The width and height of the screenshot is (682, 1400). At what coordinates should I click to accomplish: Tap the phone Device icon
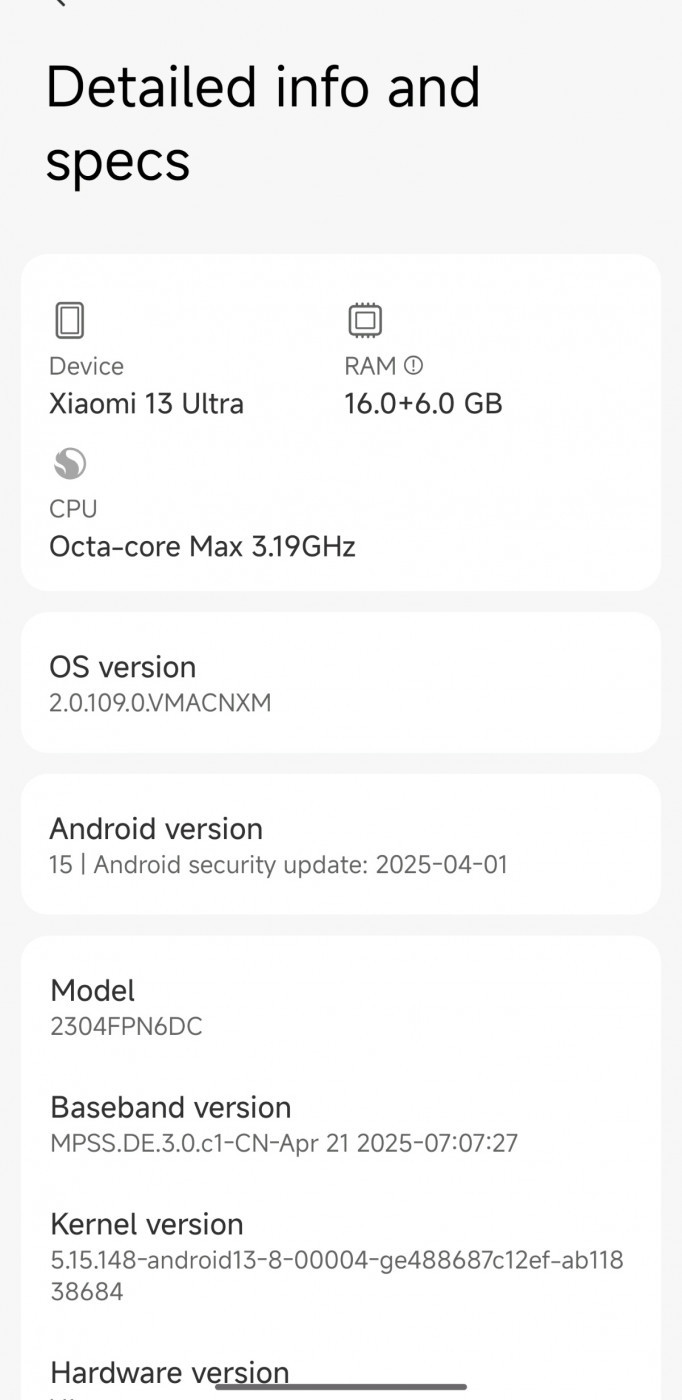69,321
